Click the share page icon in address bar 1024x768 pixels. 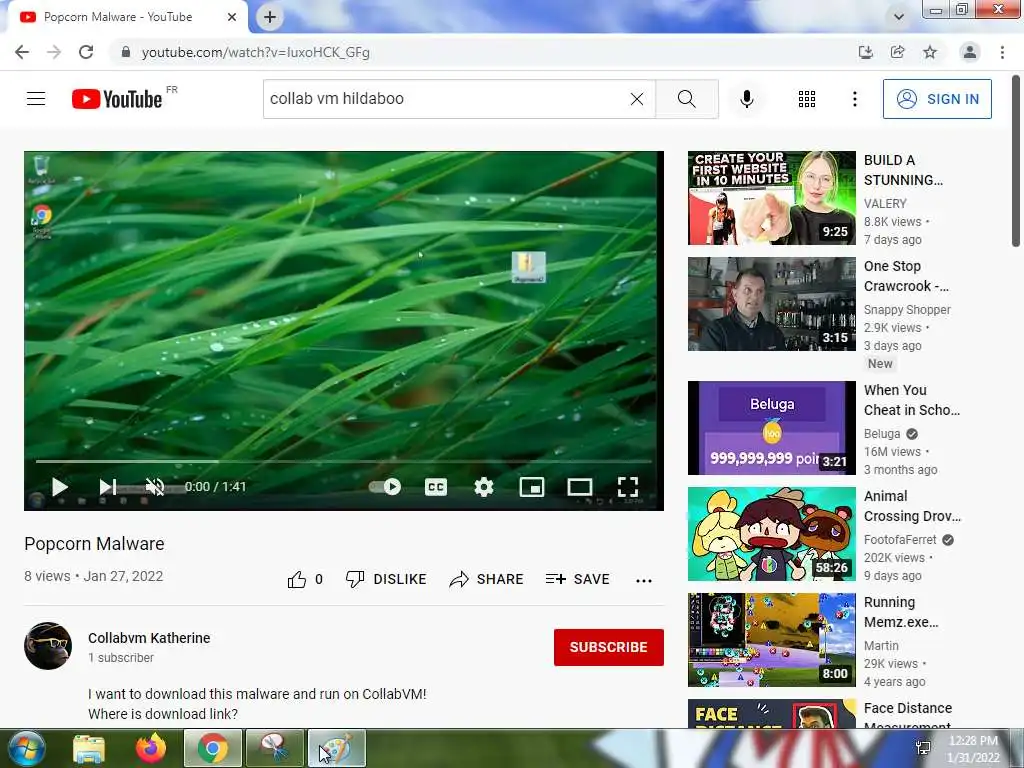pyautogui.click(x=898, y=52)
